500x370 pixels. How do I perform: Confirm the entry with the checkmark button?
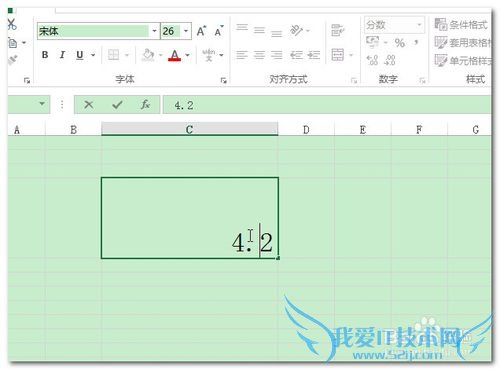(x=117, y=105)
